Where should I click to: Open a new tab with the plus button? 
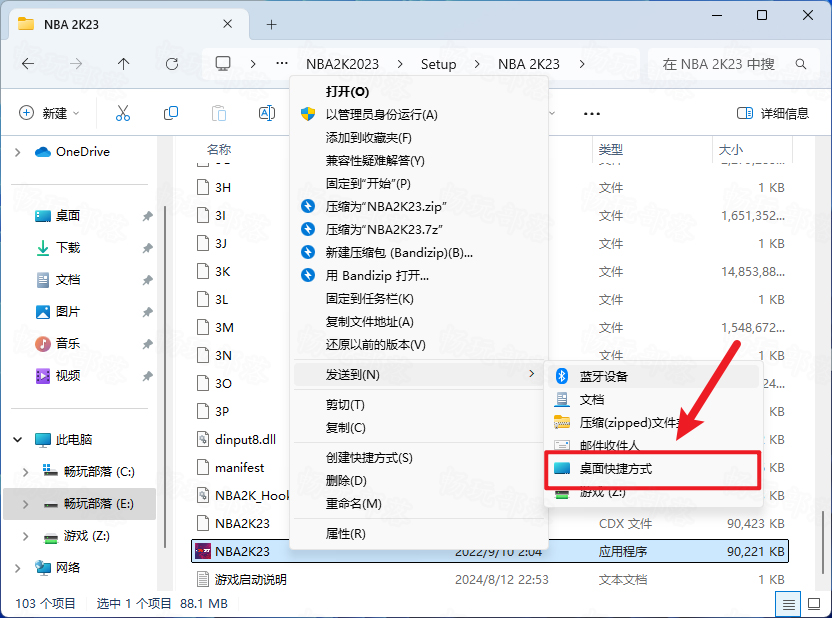tap(272, 24)
